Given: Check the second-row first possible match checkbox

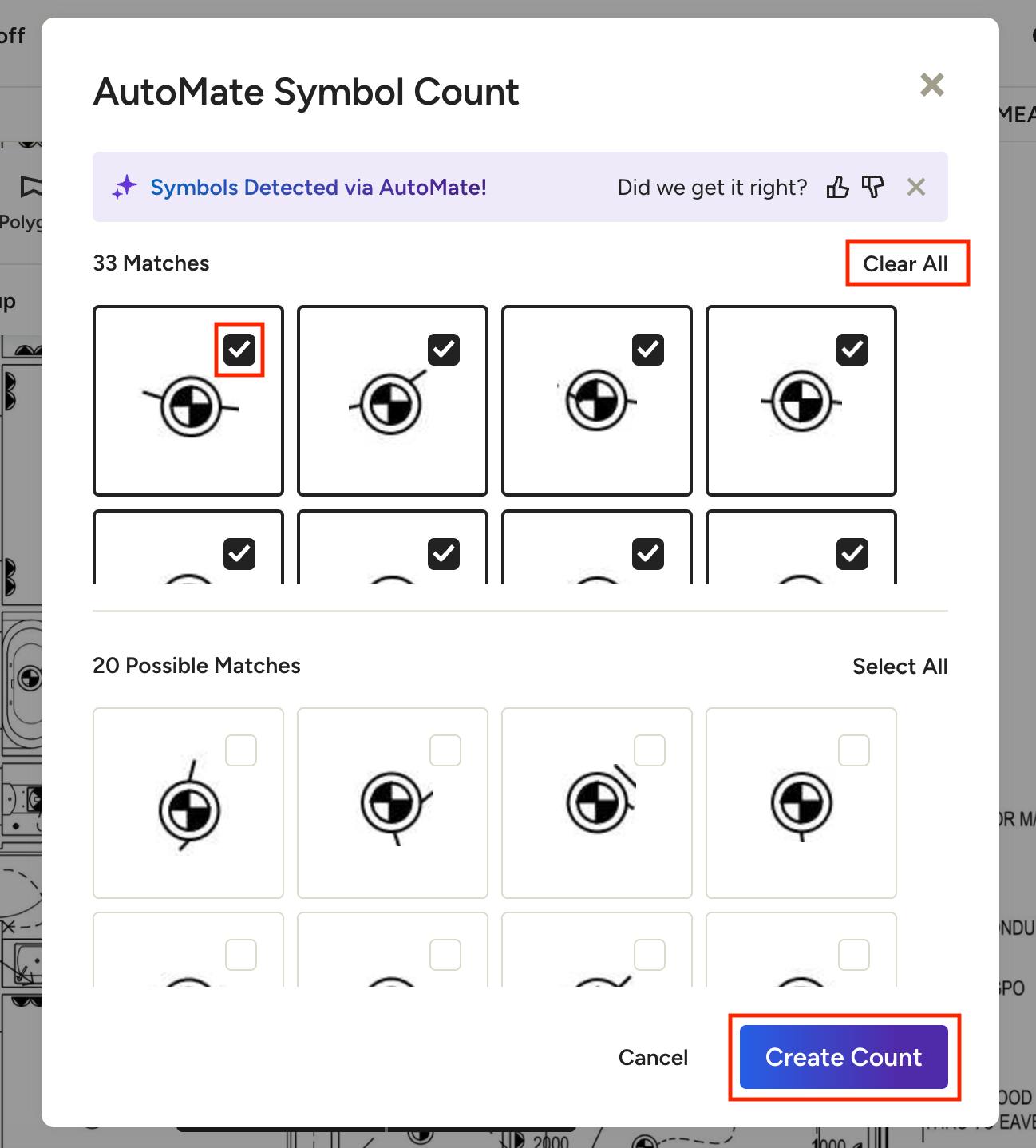Looking at the screenshot, I should 241,955.
